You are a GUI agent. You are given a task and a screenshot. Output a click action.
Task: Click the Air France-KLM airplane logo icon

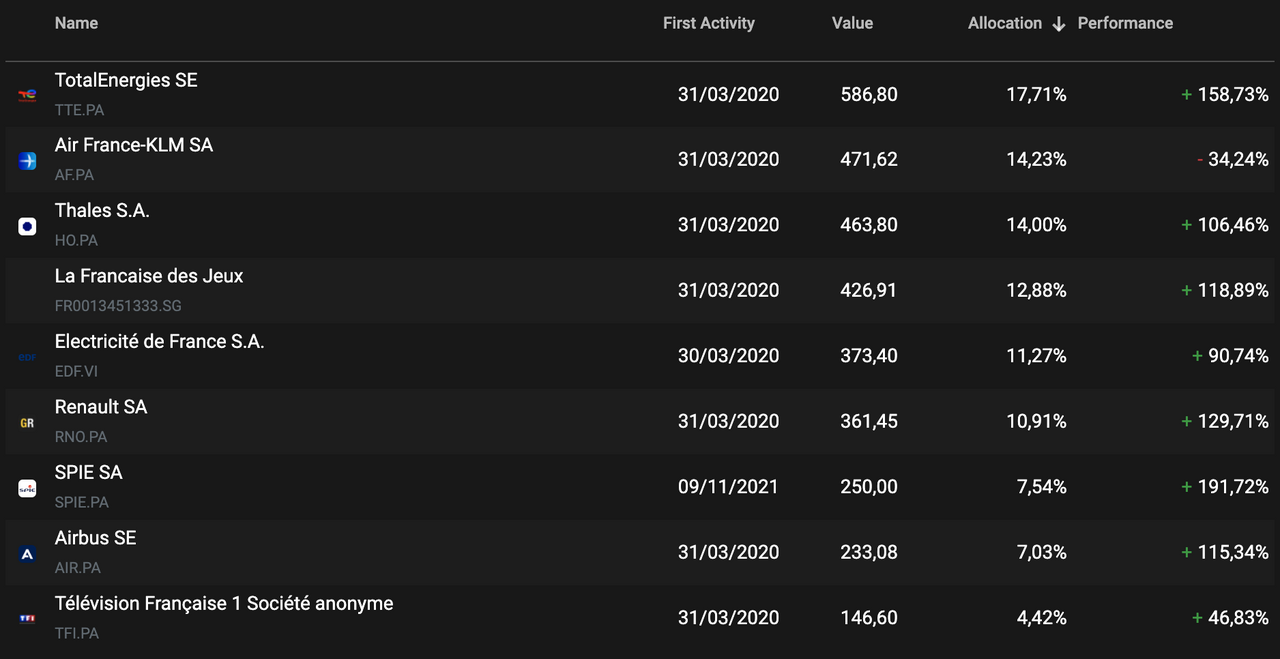pyautogui.click(x=27, y=160)
